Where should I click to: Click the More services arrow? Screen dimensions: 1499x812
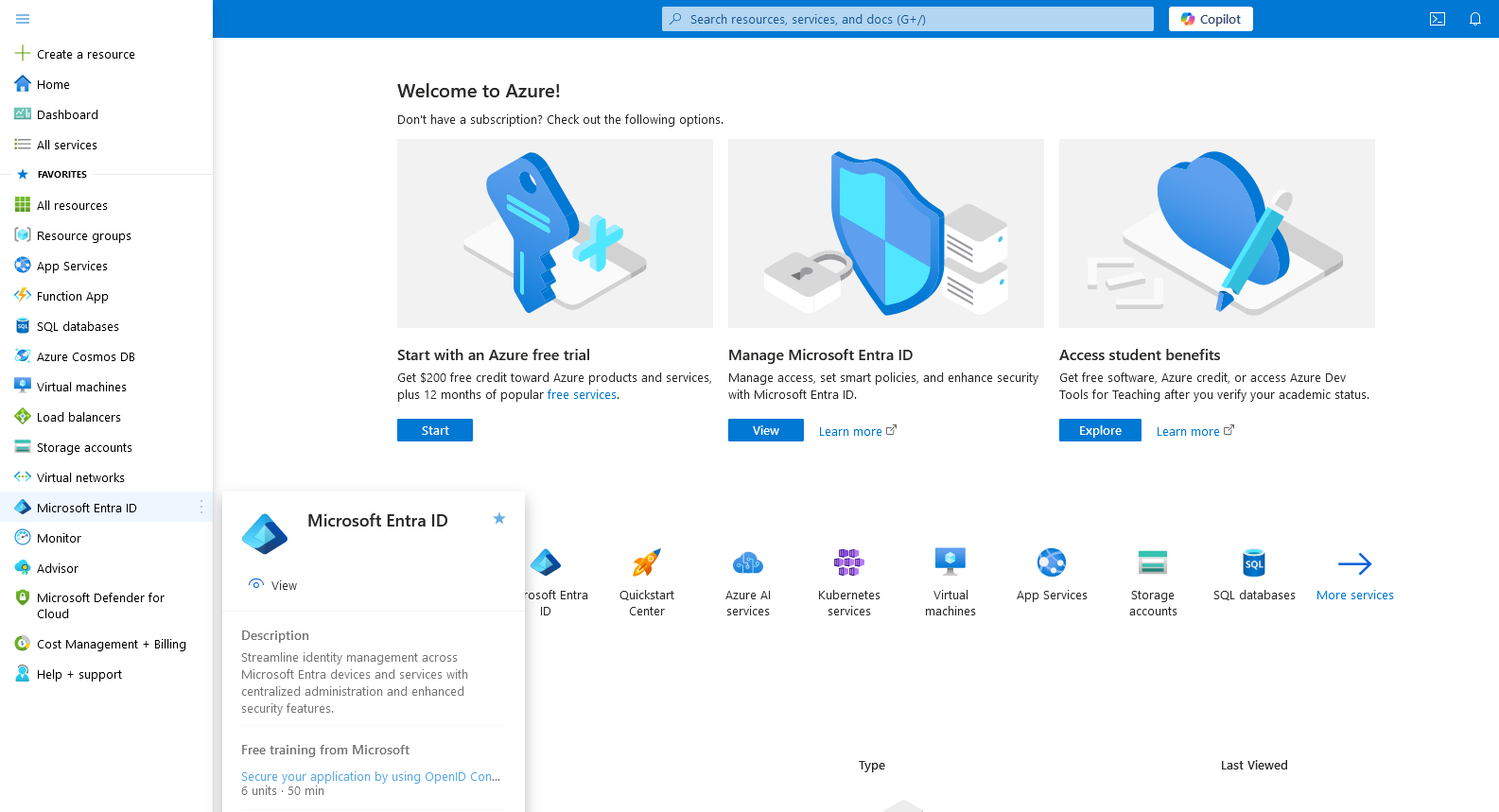1354,564
